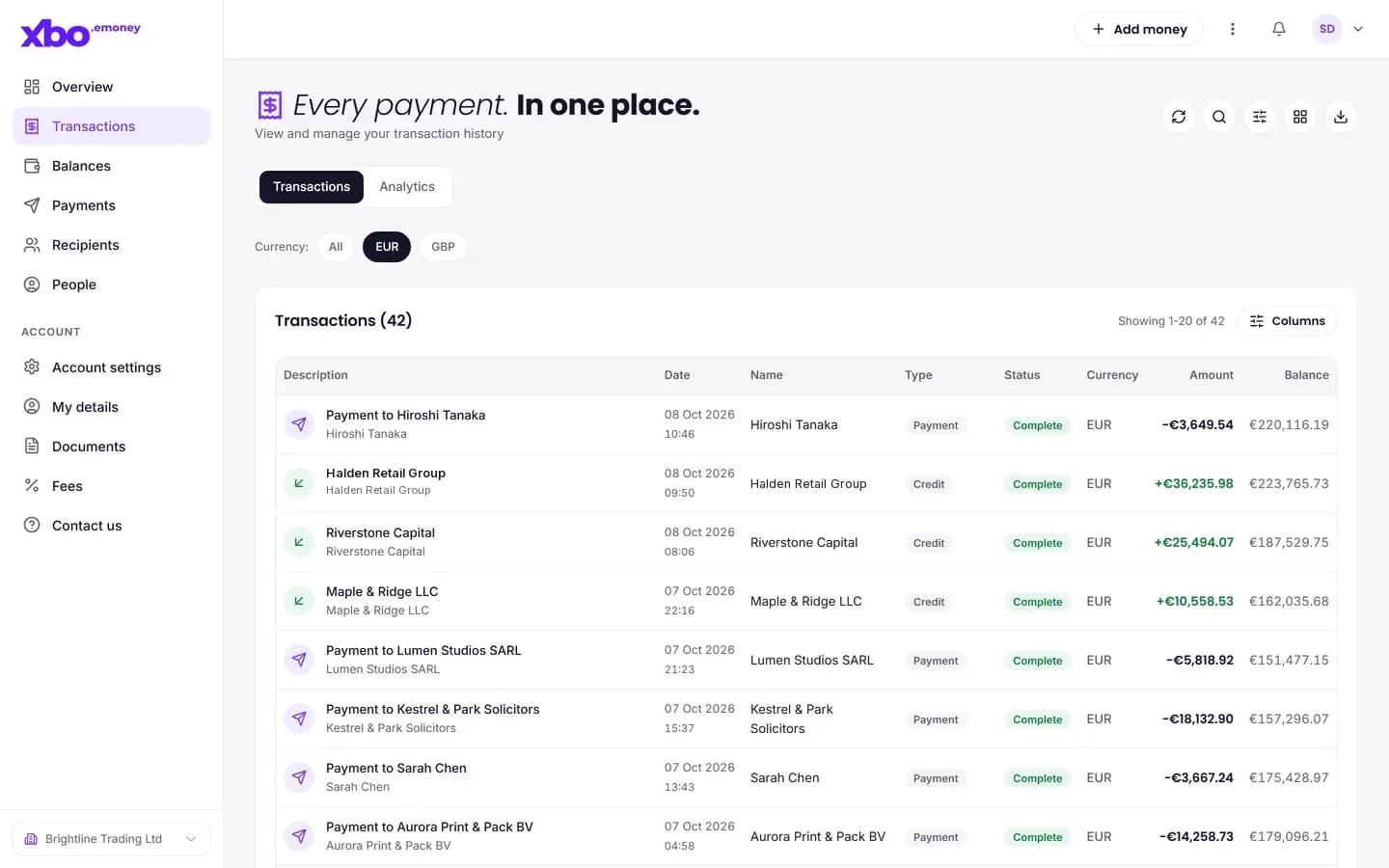
Task: Click the Hiroshi Tanaka payment row icon
Action: 299,424
